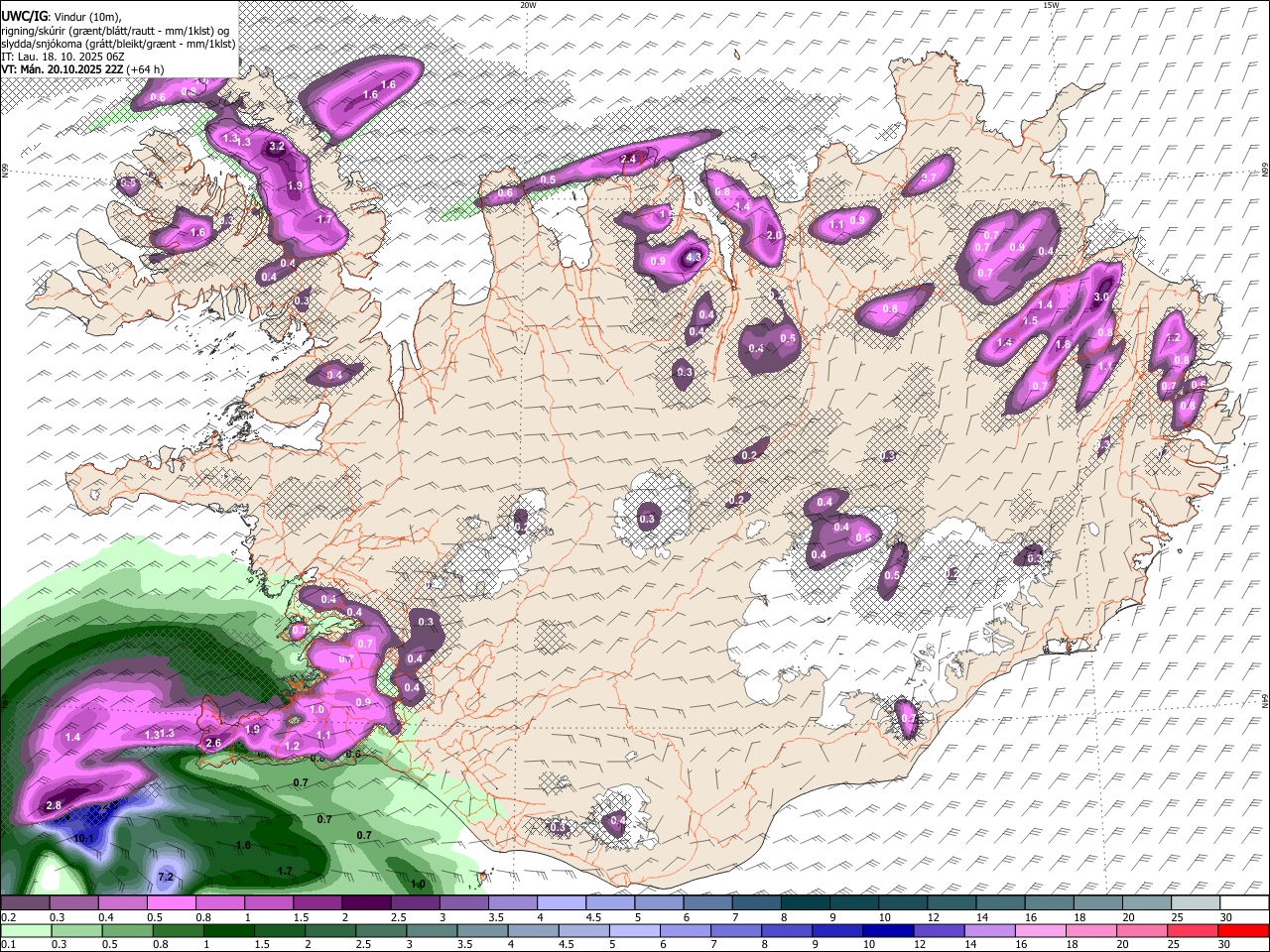
Task: Click the "10.1" rainfall value offshore
Action: (x=83, y=838)
